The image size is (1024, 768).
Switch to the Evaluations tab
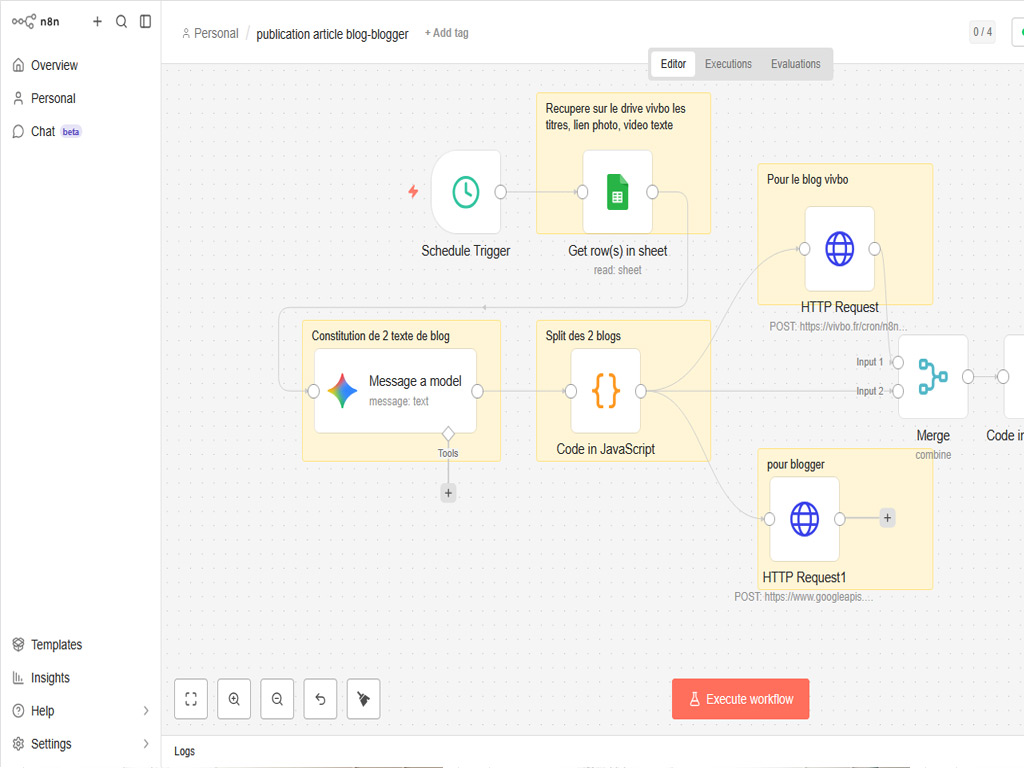point(795,63)
